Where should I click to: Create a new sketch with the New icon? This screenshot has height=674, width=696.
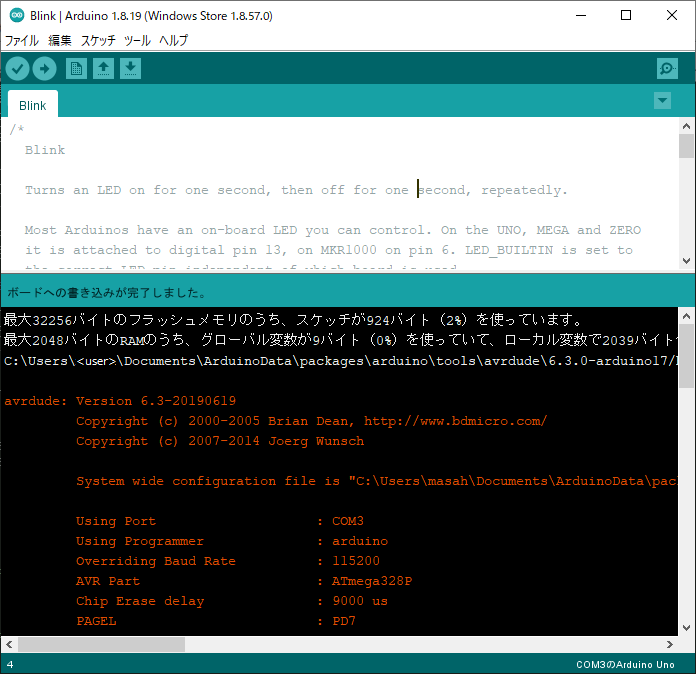76,69
